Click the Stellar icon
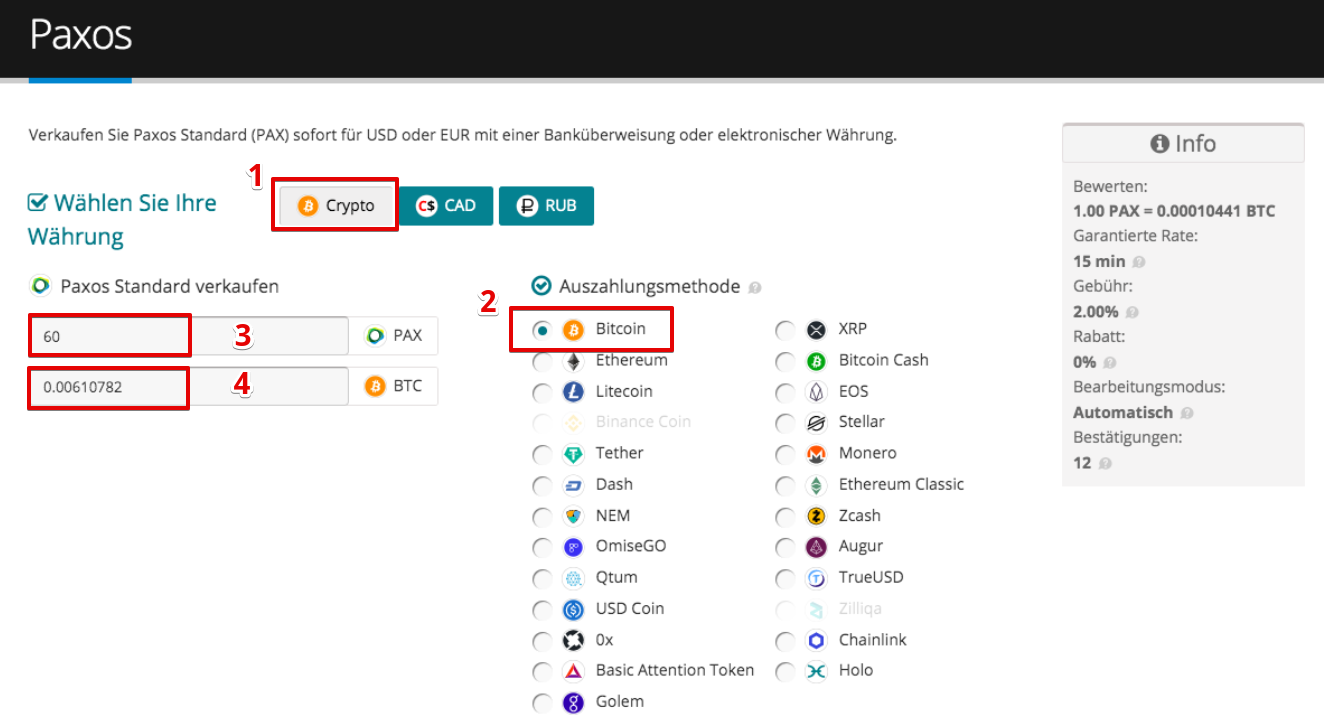 pyautogui.click(x=816, y=423)
